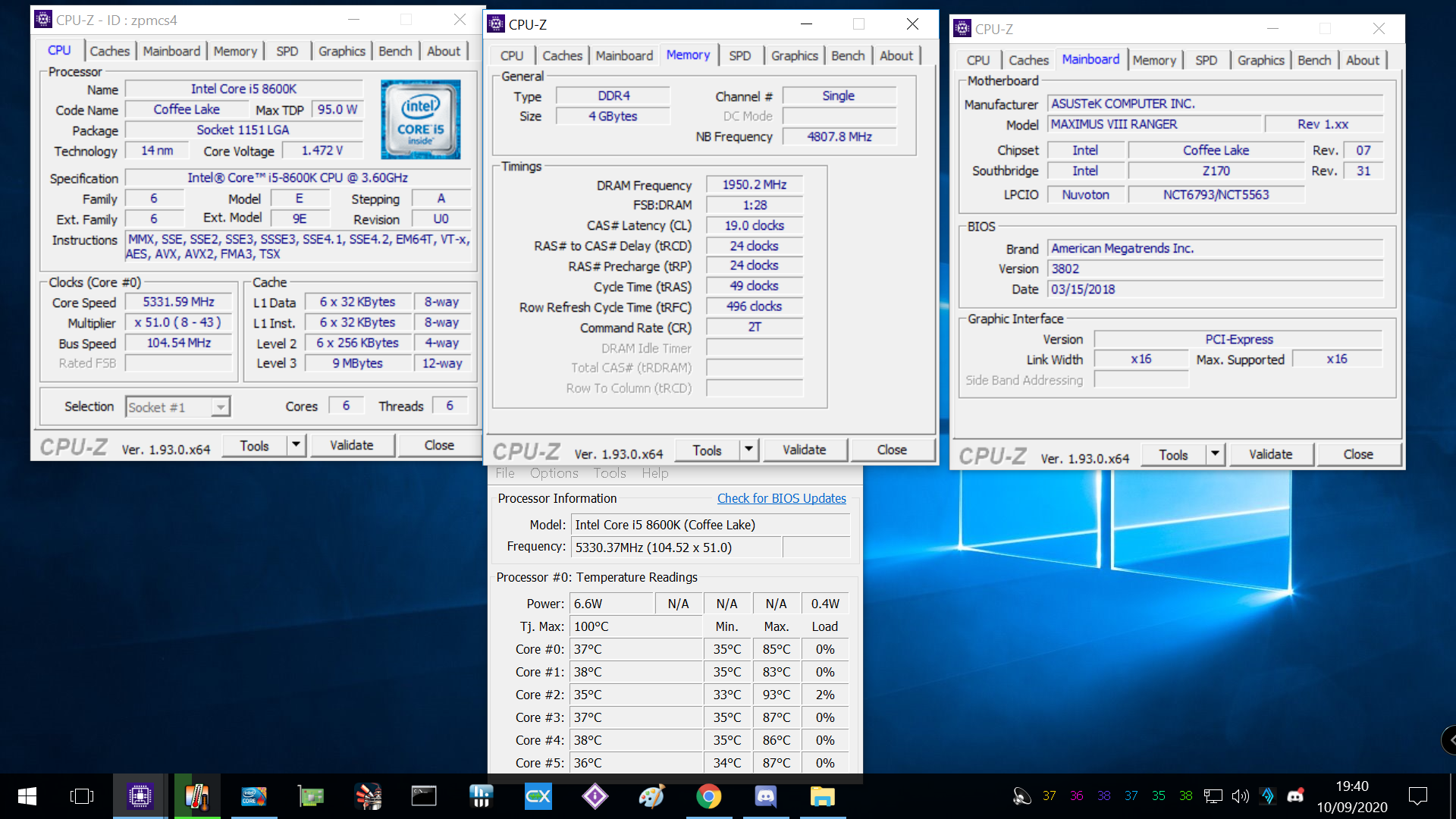Open the Intel Core utility taskbar icon
This screenshot has width=1456, height=819.
point(254,796)
